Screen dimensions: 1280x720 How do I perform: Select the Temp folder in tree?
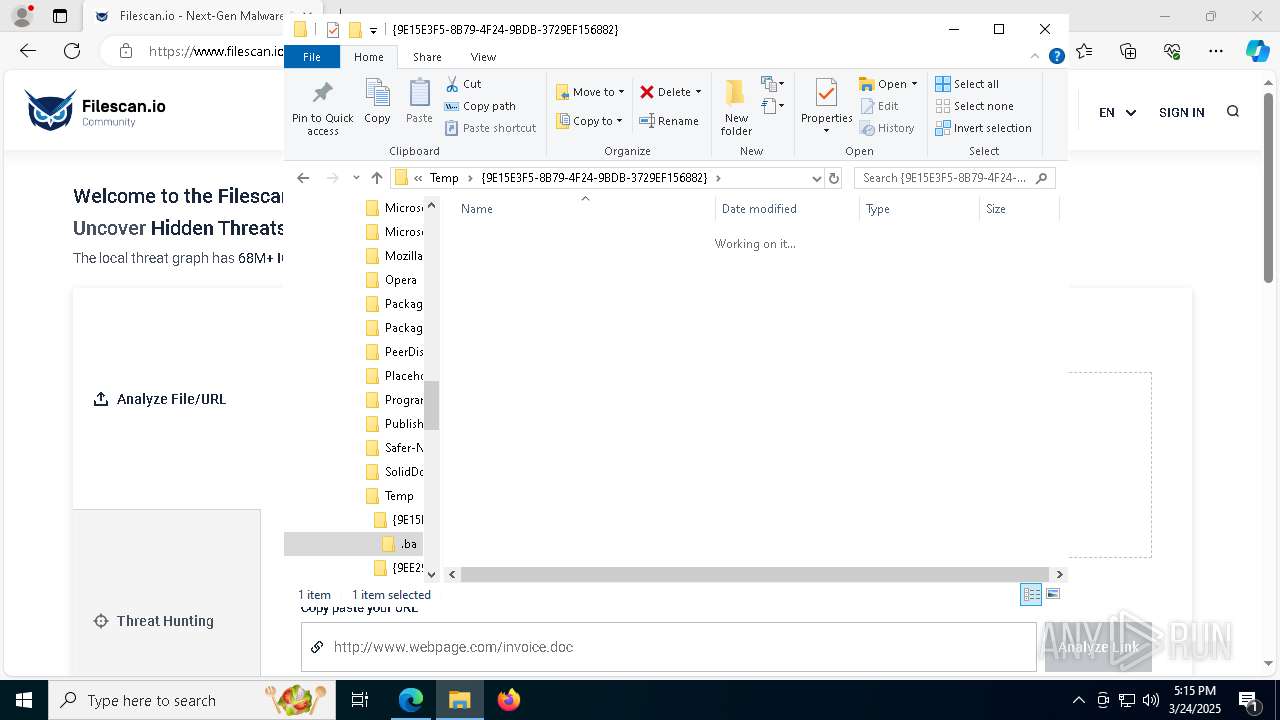[391, 496]
